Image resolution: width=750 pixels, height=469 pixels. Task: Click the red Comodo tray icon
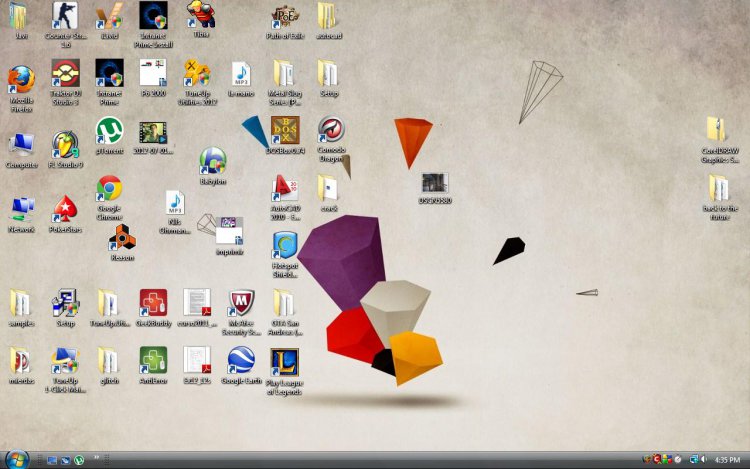tap(657, 459)
